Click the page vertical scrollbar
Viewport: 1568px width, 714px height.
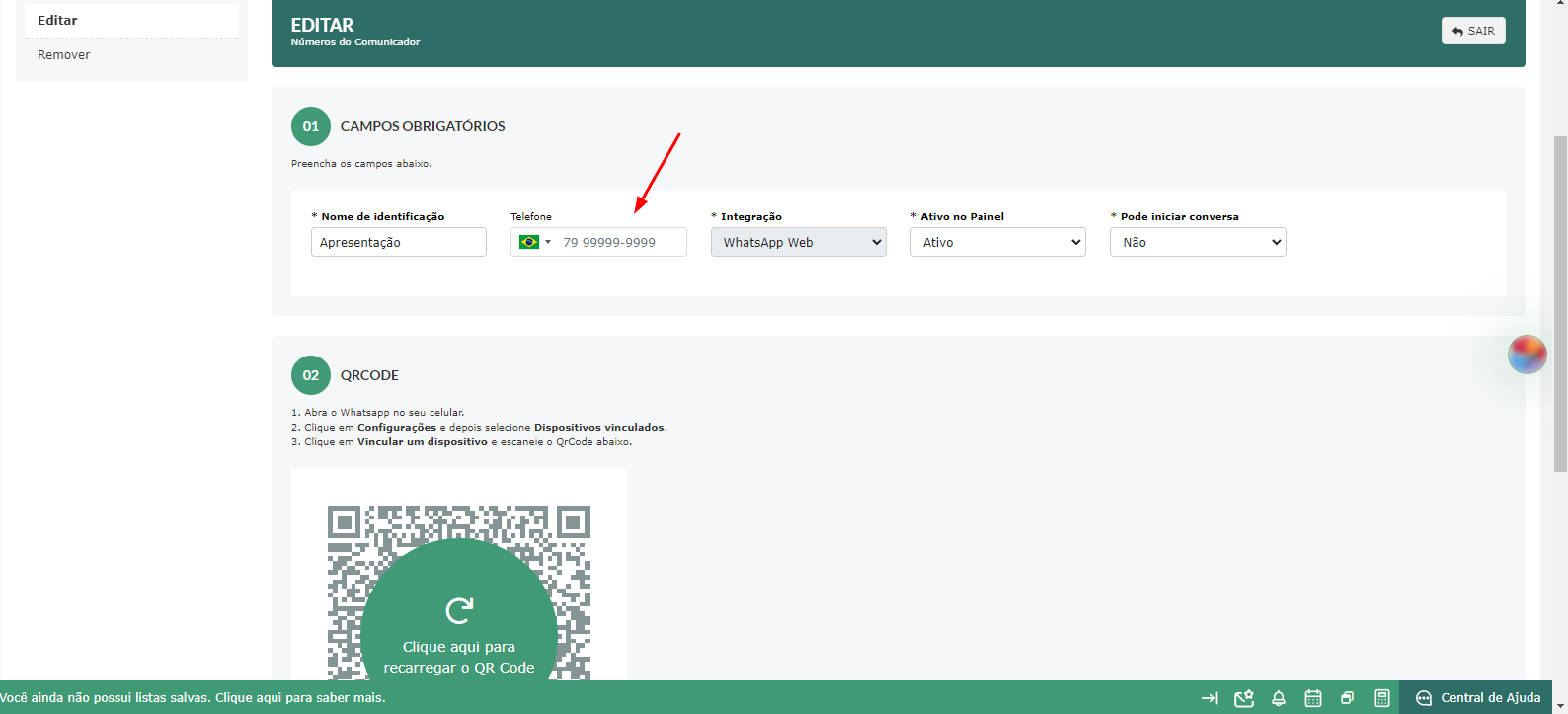pyautogui.click(x=1560, y=304)
